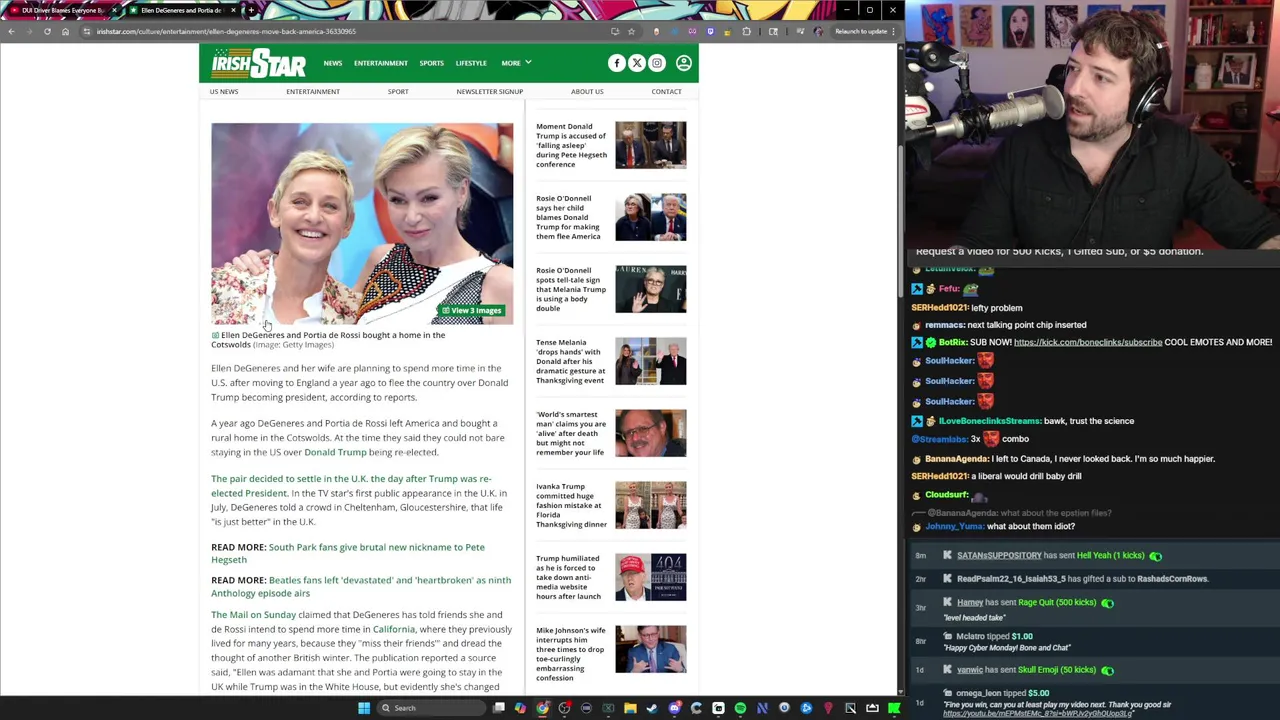Screen dimensions: 1280x720
Task: Expand the More dropdown in navigation
Action: [516, 63]
